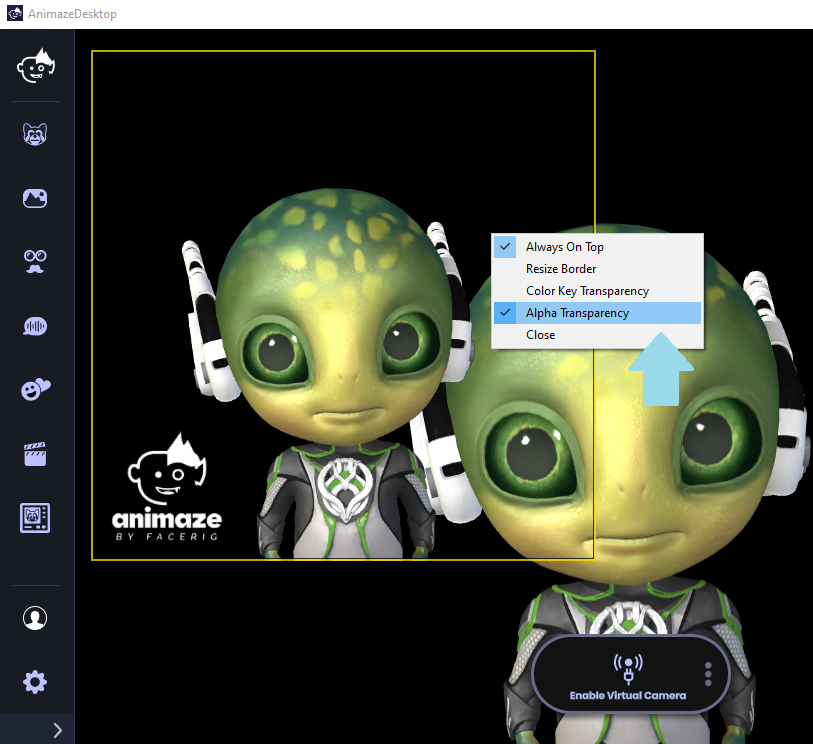Open the Backgrounds picker icon

click(35, 198)
